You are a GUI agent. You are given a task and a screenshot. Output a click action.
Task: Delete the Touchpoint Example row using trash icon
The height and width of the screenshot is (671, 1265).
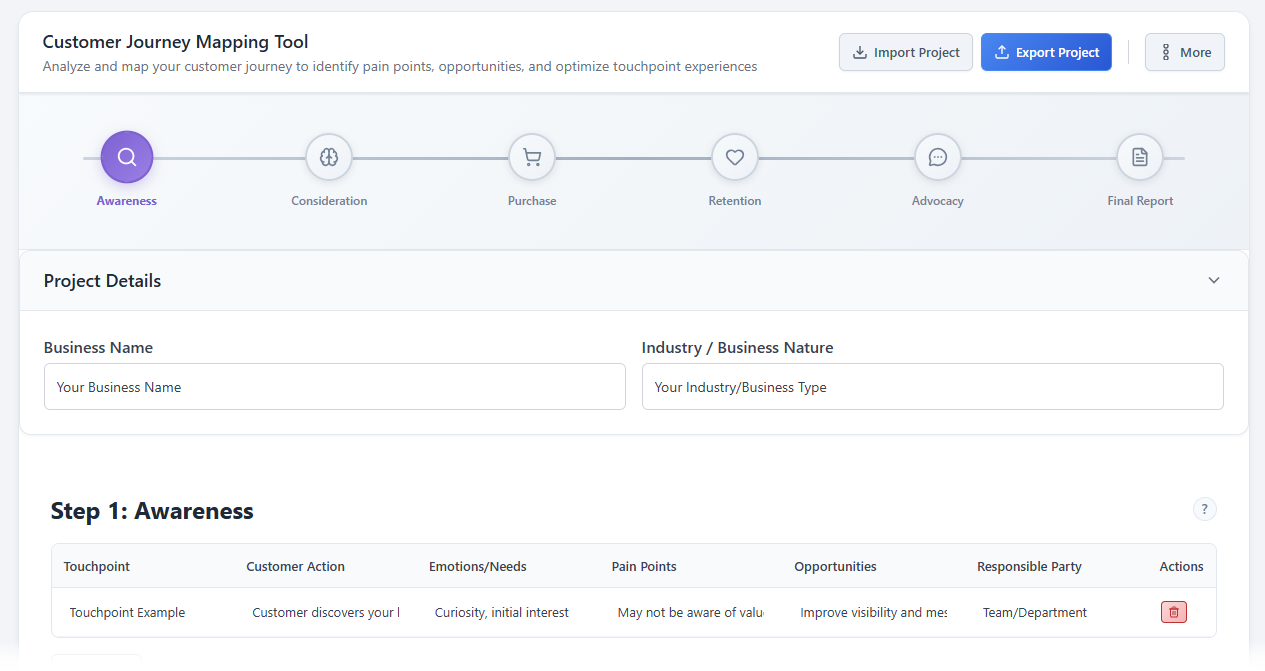click(1173, 611)
